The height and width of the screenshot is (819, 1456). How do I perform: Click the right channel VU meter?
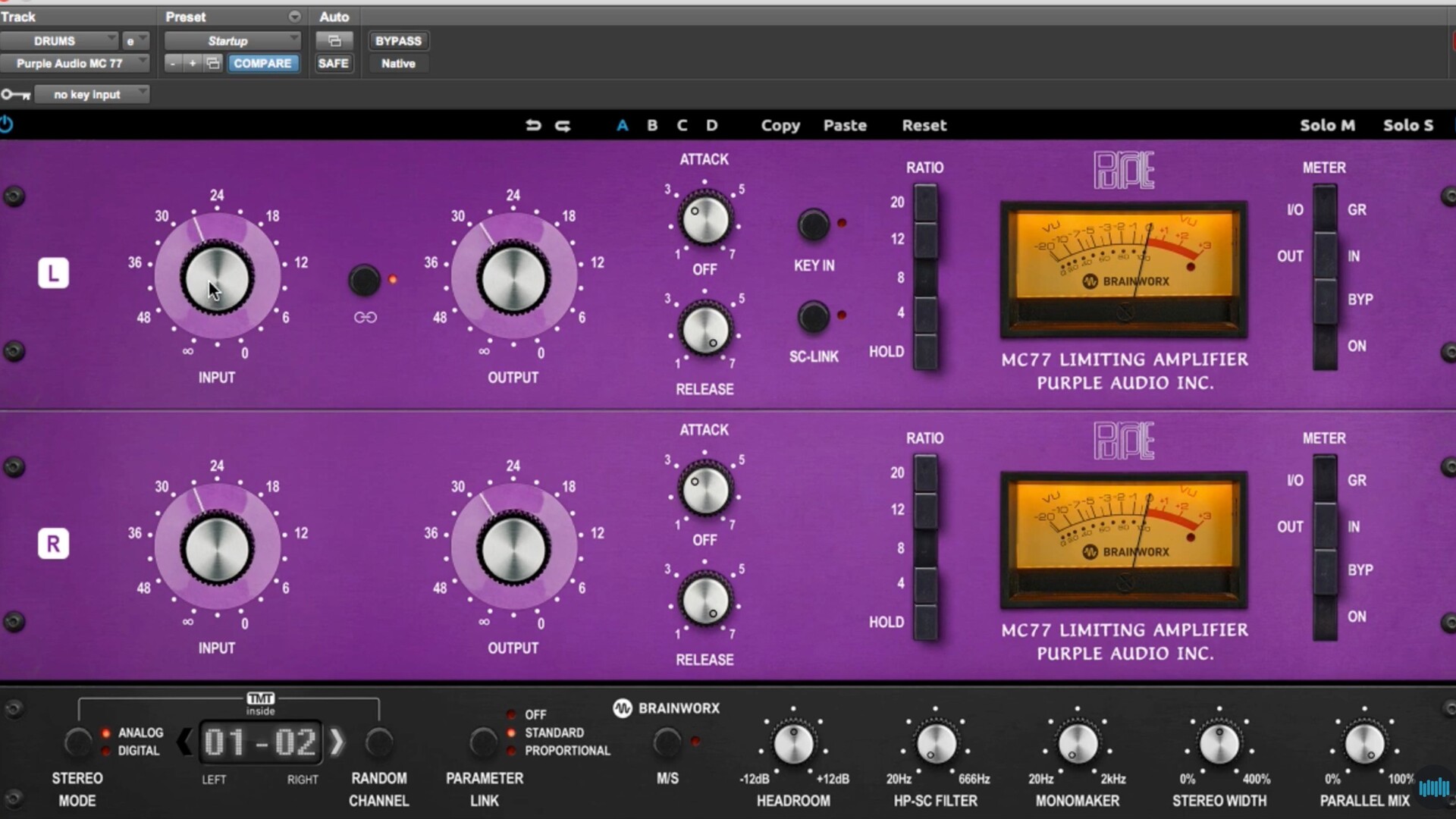click(1124, 539)
